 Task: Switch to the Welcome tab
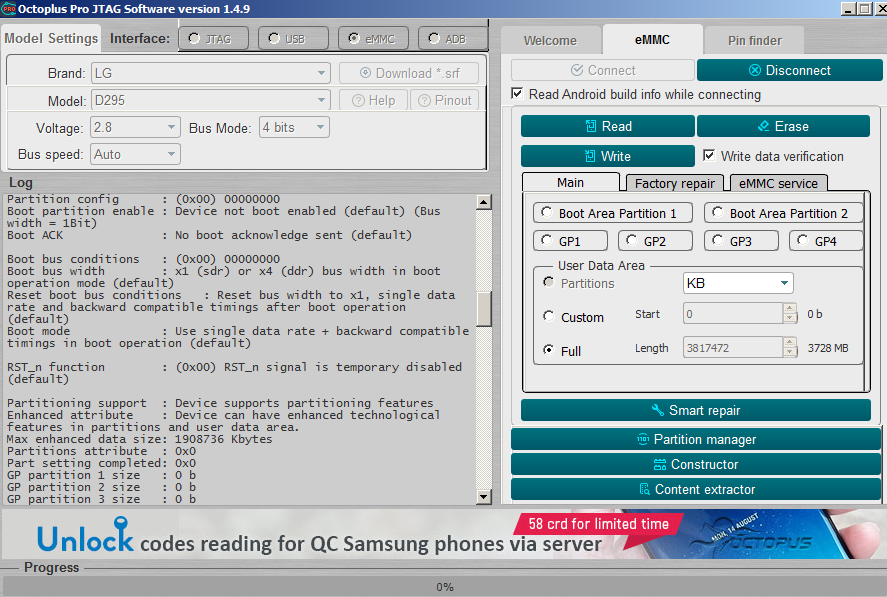550,41
